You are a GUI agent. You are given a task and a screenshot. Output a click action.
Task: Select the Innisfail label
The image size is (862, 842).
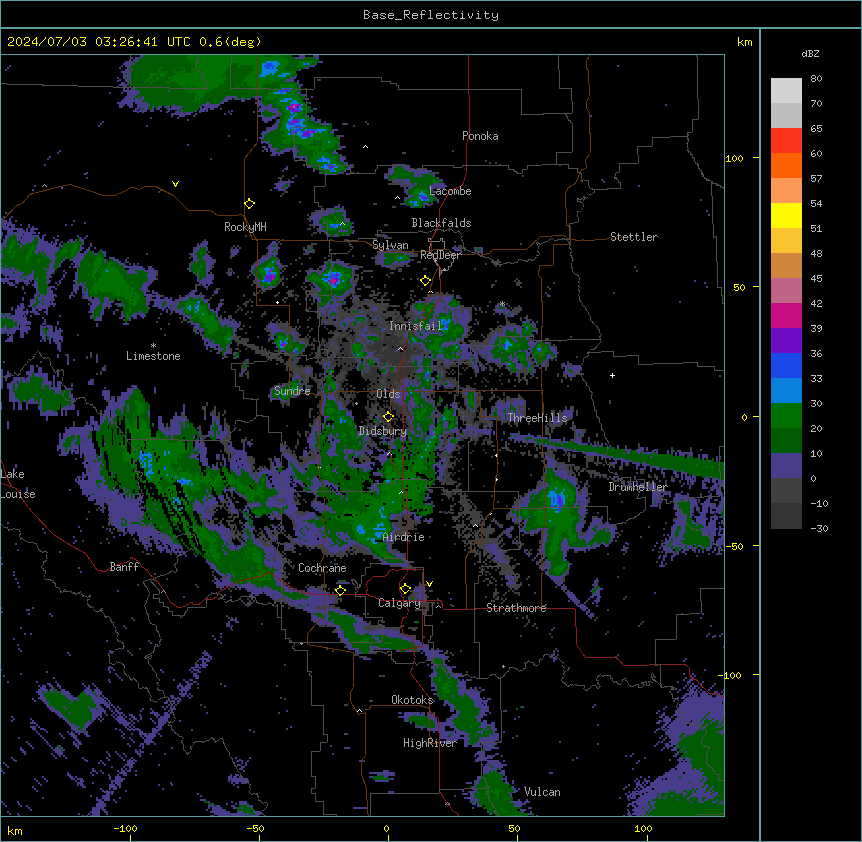click(x=416, y=326)
